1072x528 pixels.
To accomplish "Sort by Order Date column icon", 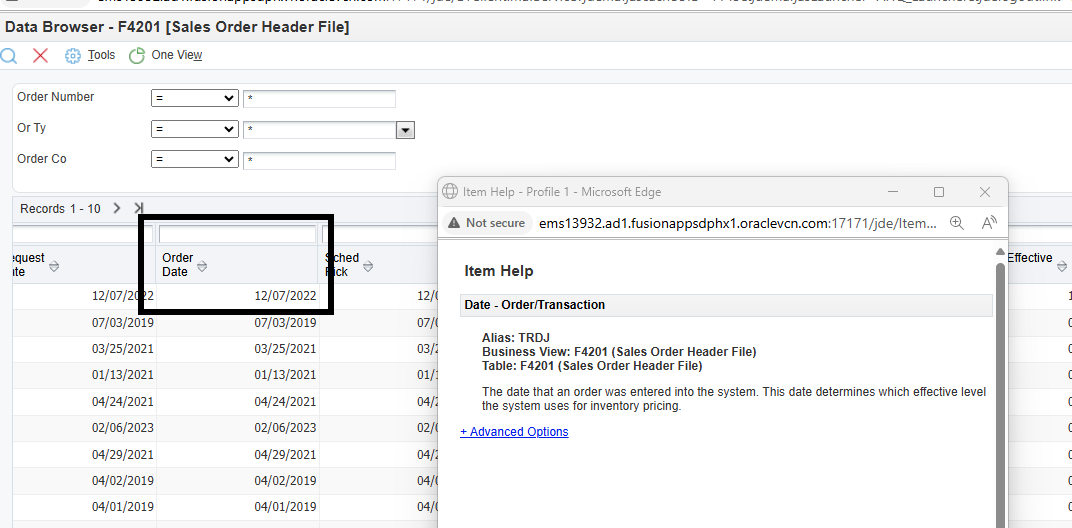I will (x=202, y=266).
